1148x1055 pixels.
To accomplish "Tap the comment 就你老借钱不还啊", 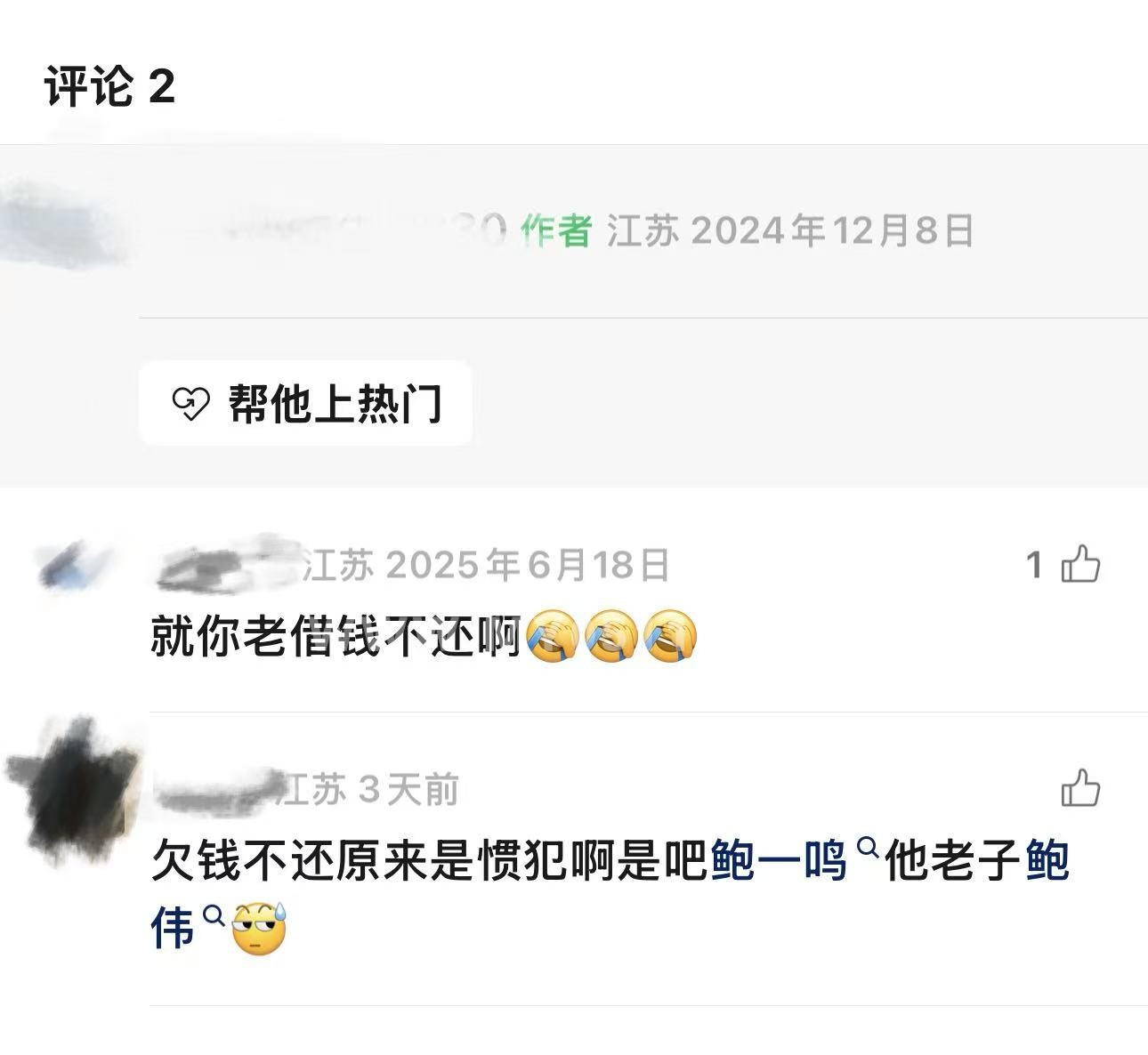I will click(336, 636).
